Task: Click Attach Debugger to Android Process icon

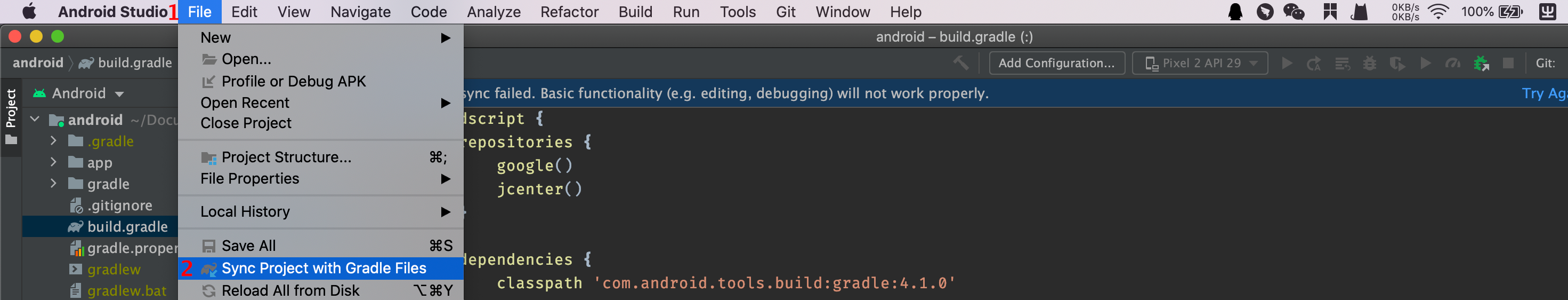Action: click(1481, 64)
